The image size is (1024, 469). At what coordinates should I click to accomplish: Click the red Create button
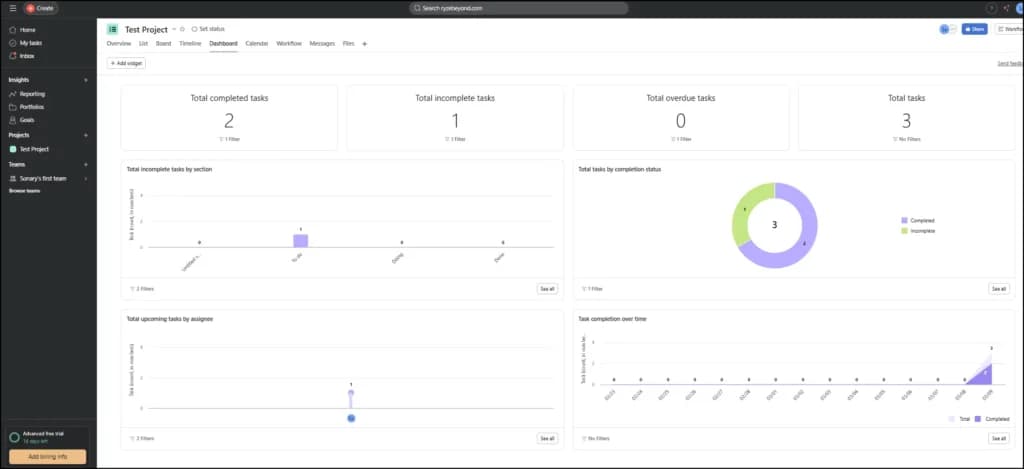pos(40,8)
